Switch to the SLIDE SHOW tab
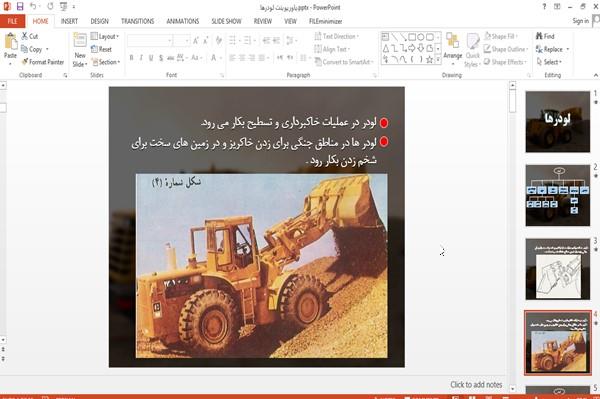The image size is (600, 399). (x=227, y=21)
